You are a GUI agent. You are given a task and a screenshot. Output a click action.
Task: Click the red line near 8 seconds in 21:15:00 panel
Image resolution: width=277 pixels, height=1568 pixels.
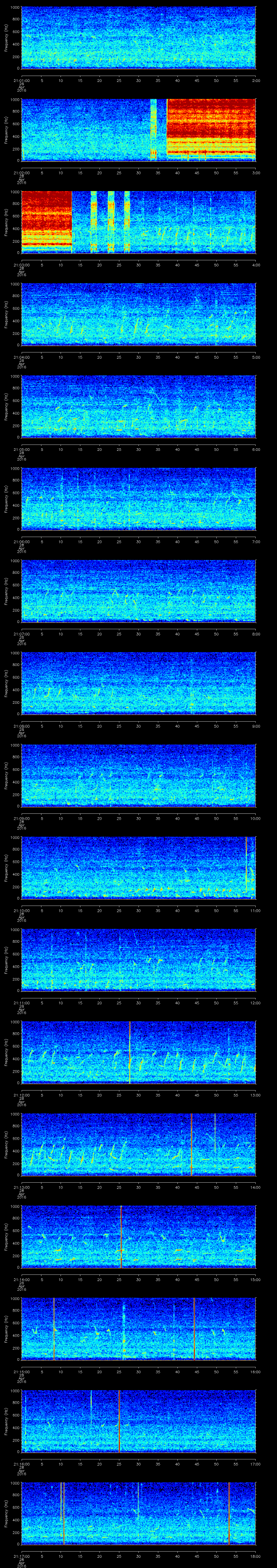[54, 1329]
